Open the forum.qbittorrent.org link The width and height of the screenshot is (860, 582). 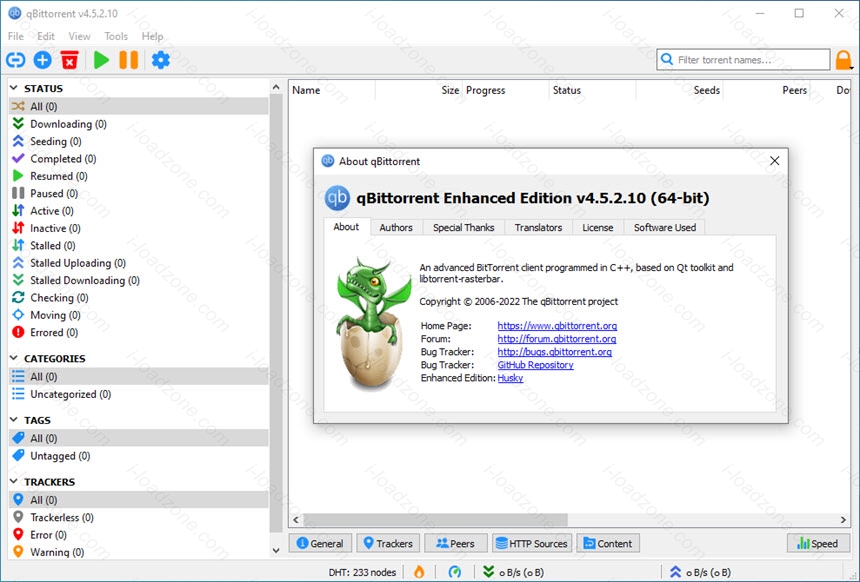557,339
